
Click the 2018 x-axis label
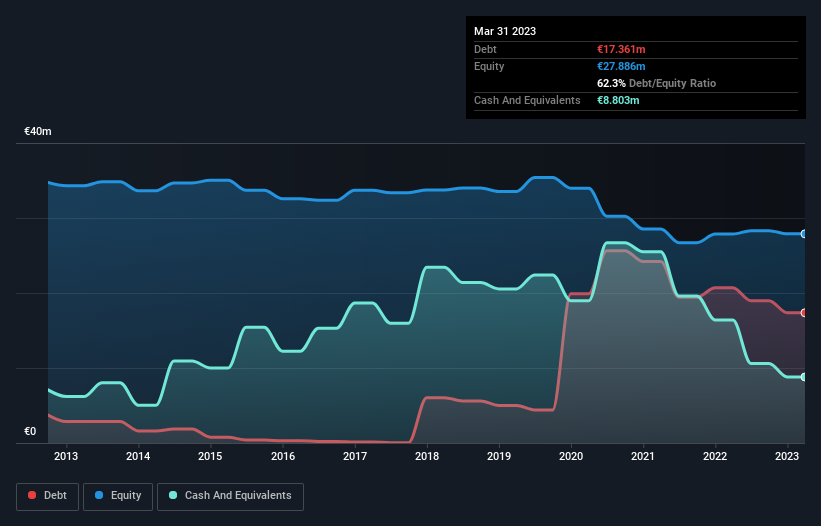pos(427,456)
